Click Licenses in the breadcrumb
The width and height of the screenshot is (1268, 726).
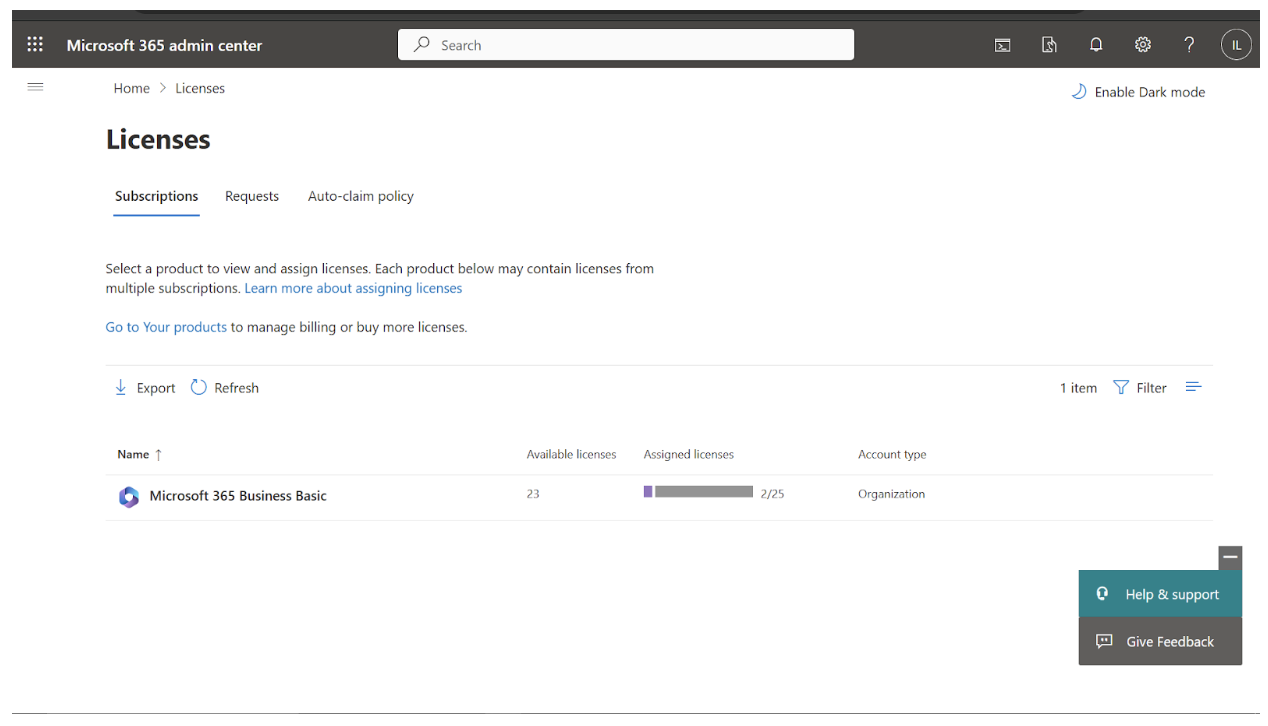pyautogui.click(x=200, y=88)
